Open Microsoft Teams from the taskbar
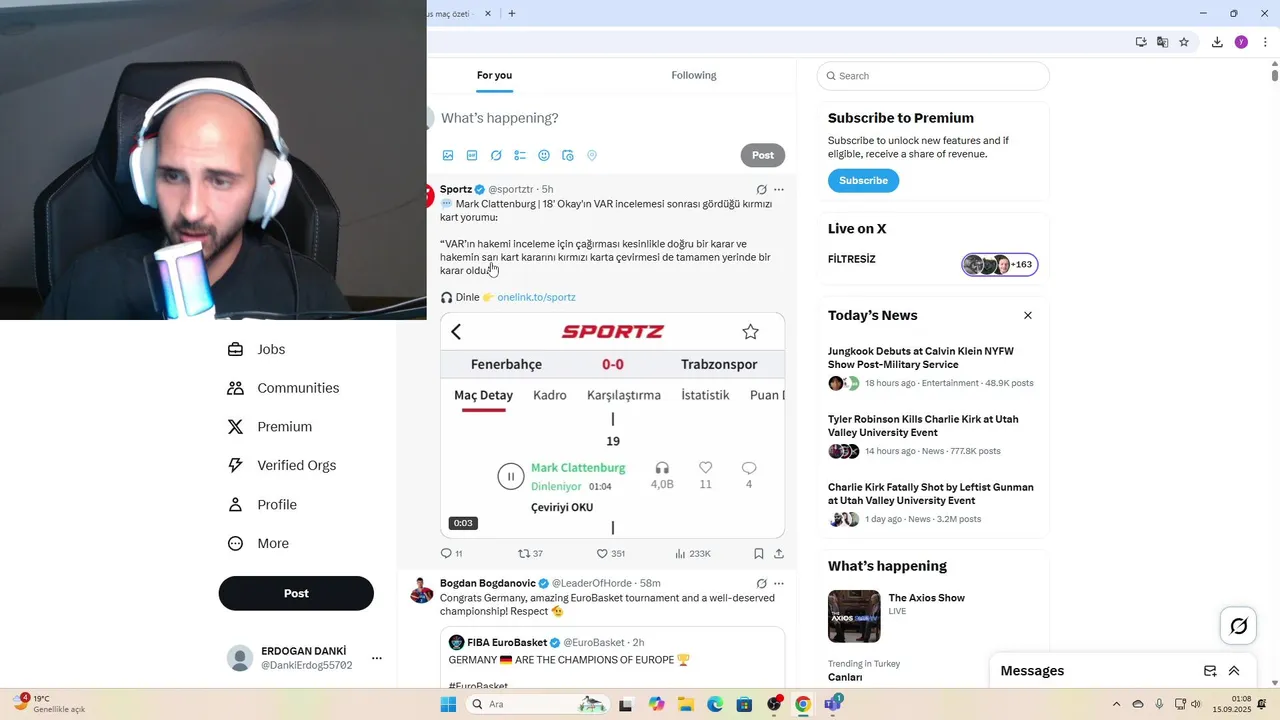 [832, 704]
